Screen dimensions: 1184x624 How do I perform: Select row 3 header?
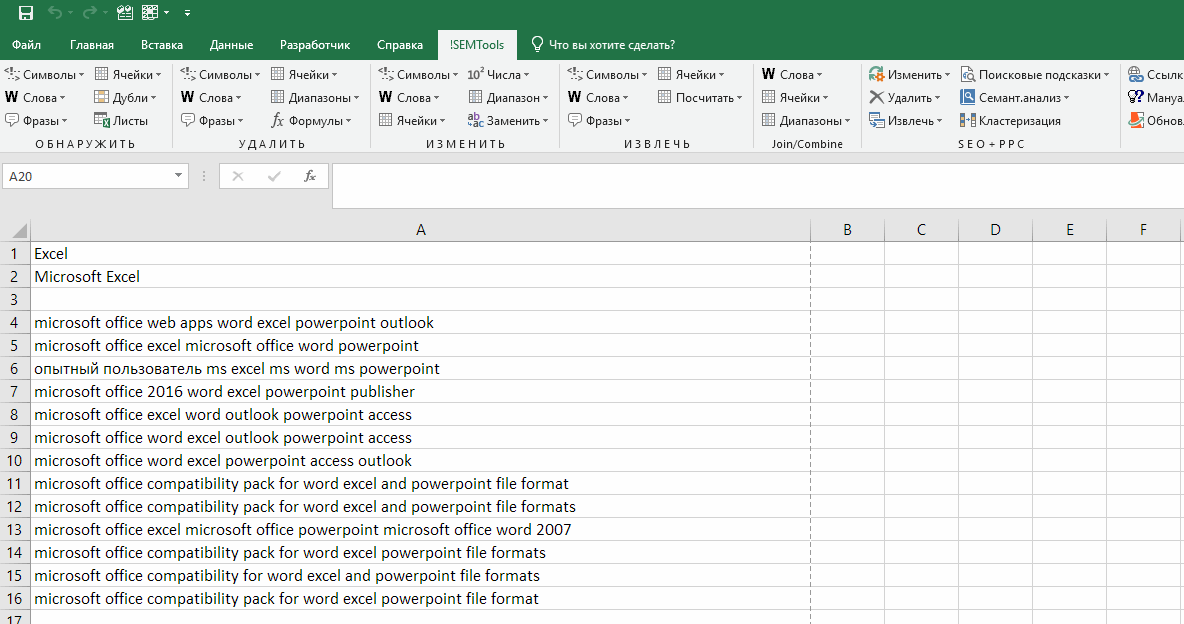pyautogui.click(x=14, y=299)
